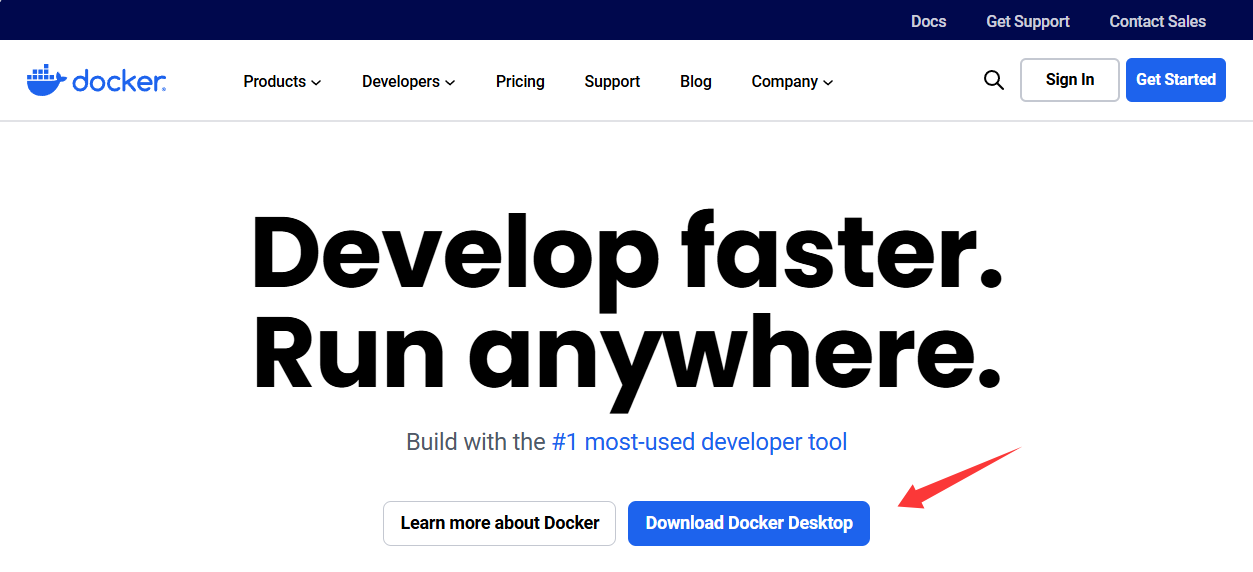Open the Products menu label
Viewport: 1253px width, 572px height.
(274, 82)
